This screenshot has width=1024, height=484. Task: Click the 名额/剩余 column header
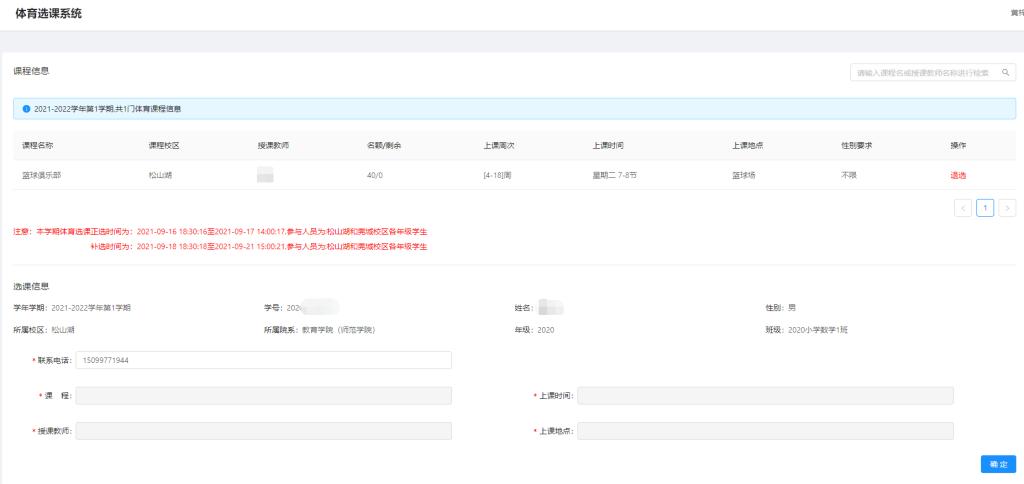[384, 146]
